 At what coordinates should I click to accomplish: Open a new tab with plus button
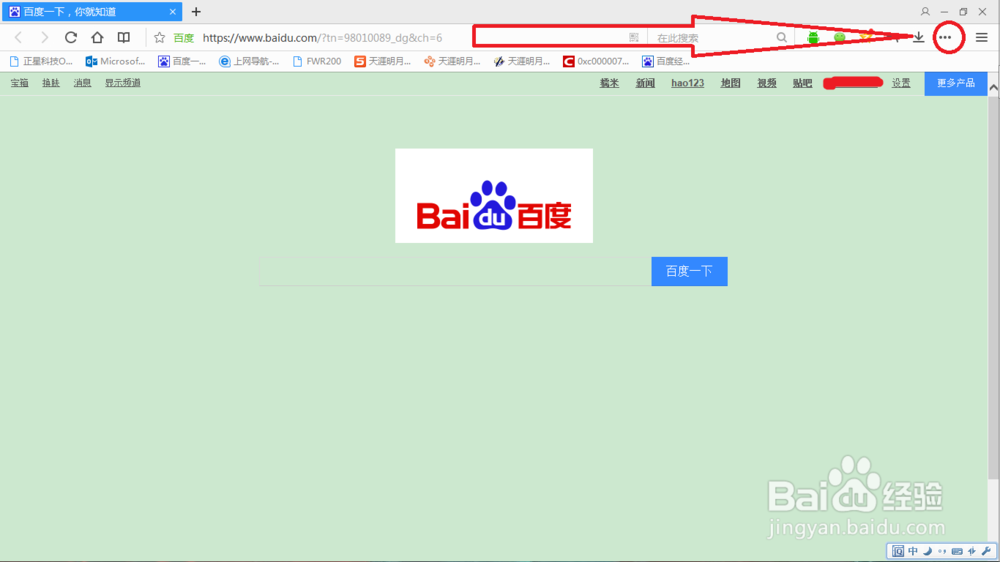(x=196, y=11)
